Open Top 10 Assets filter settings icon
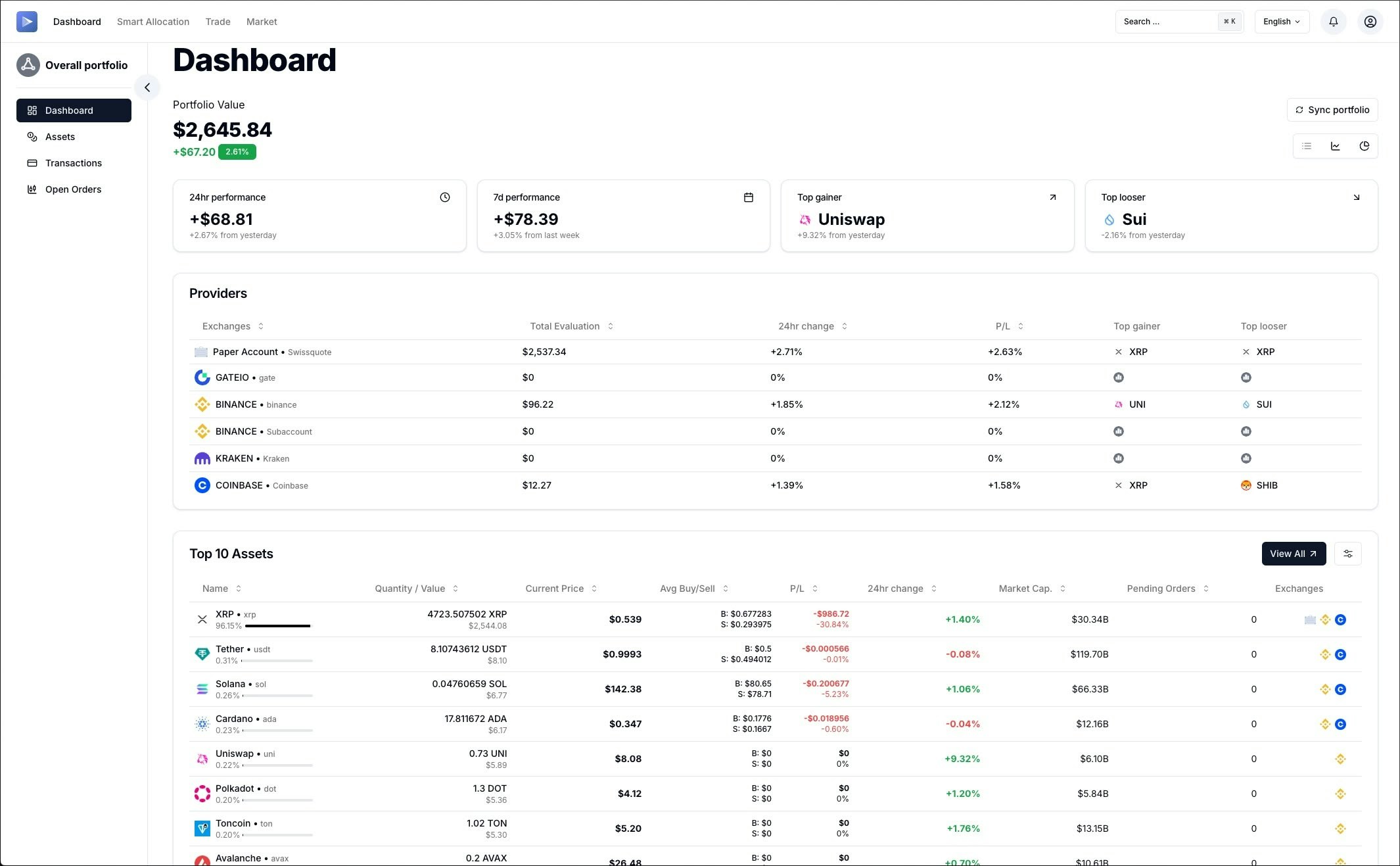Screen dimensions: 1400x866 click(1347, 554)
